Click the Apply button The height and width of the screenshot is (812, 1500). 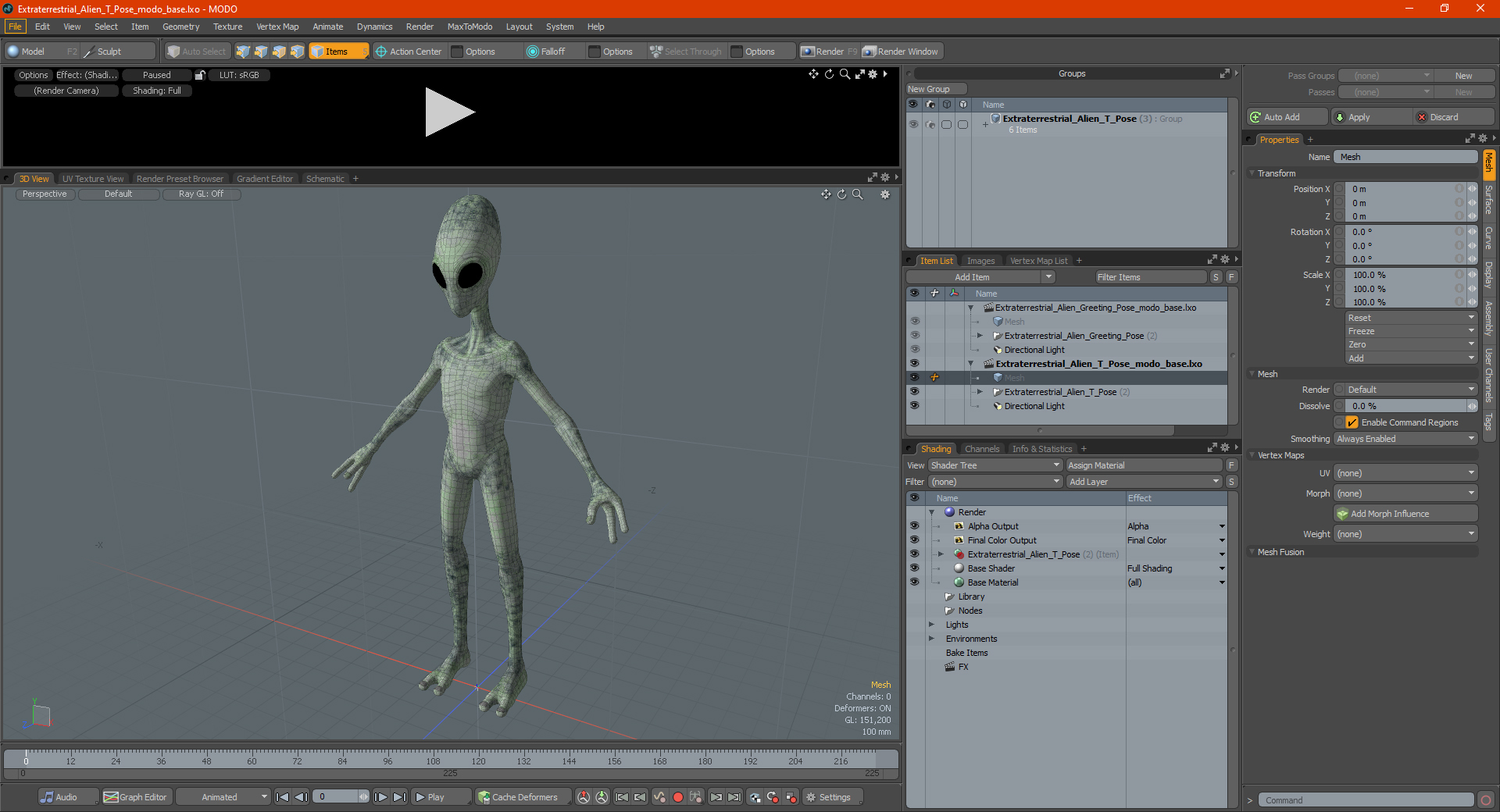pyautogui.click(x=1370, y=117)
